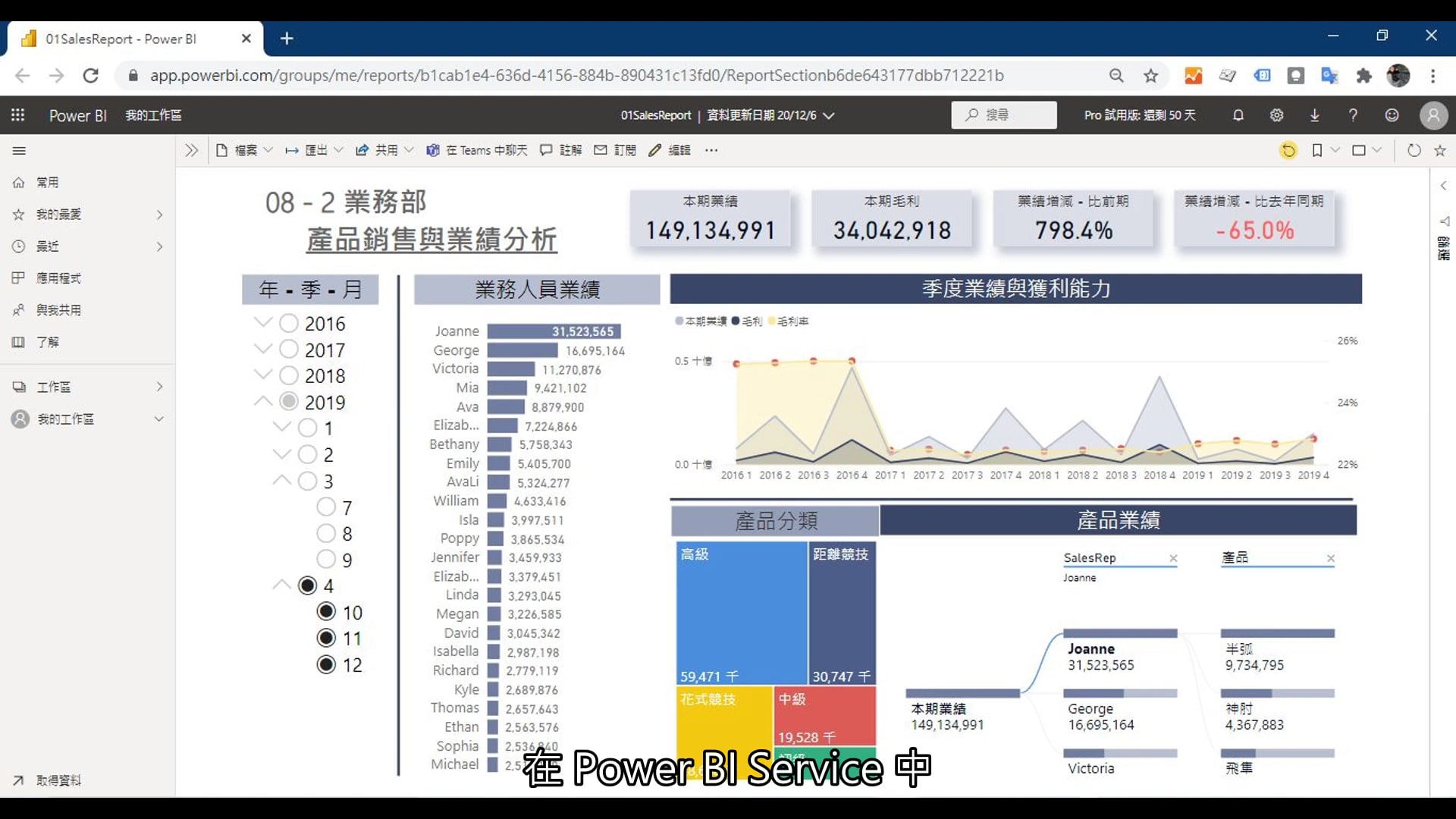The image size is (1456, 819).
Task: Open the 資料更新日期 dropdown chevron
Action: tap(829, 116)
